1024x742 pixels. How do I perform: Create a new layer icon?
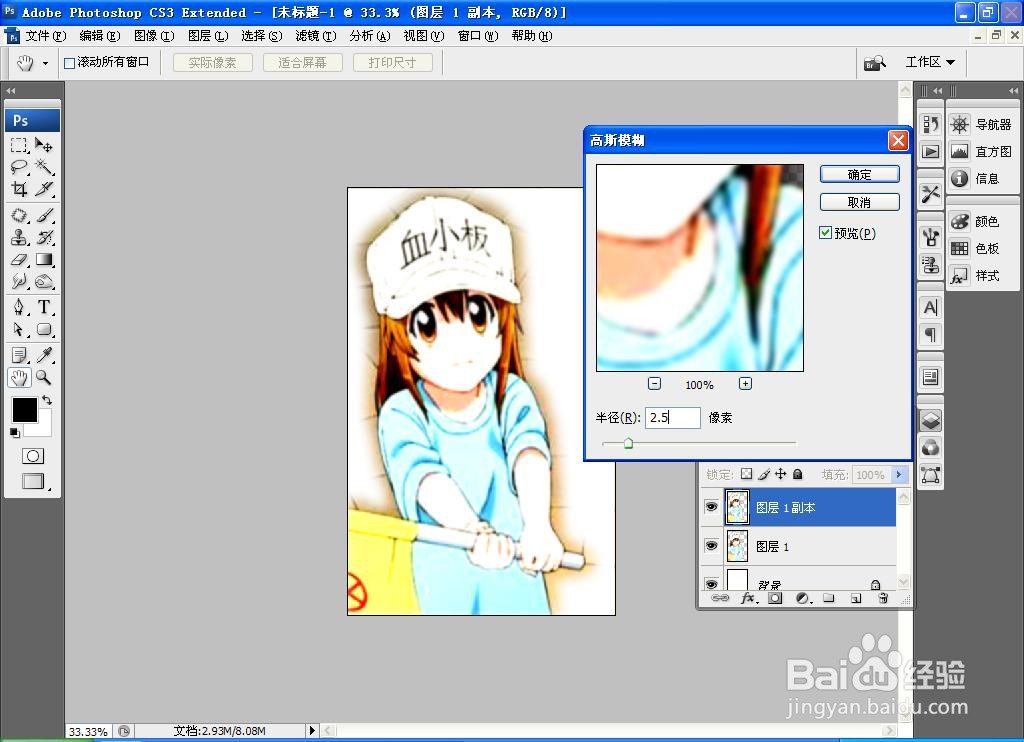click(856, 598)
